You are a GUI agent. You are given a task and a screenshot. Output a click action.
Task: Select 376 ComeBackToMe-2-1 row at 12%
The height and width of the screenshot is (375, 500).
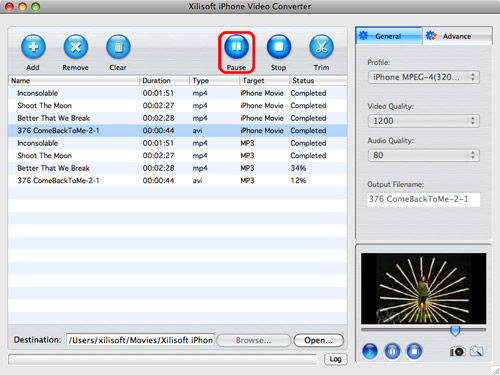pyautogui.click(x=177, y=181)
